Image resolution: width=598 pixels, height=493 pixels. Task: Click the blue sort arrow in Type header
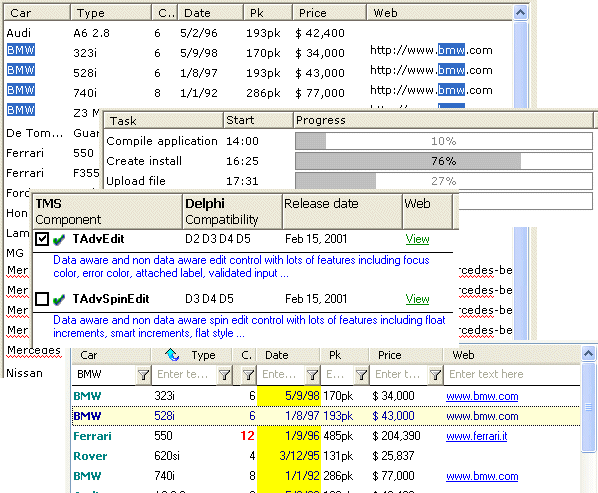[x=172, y=355]
